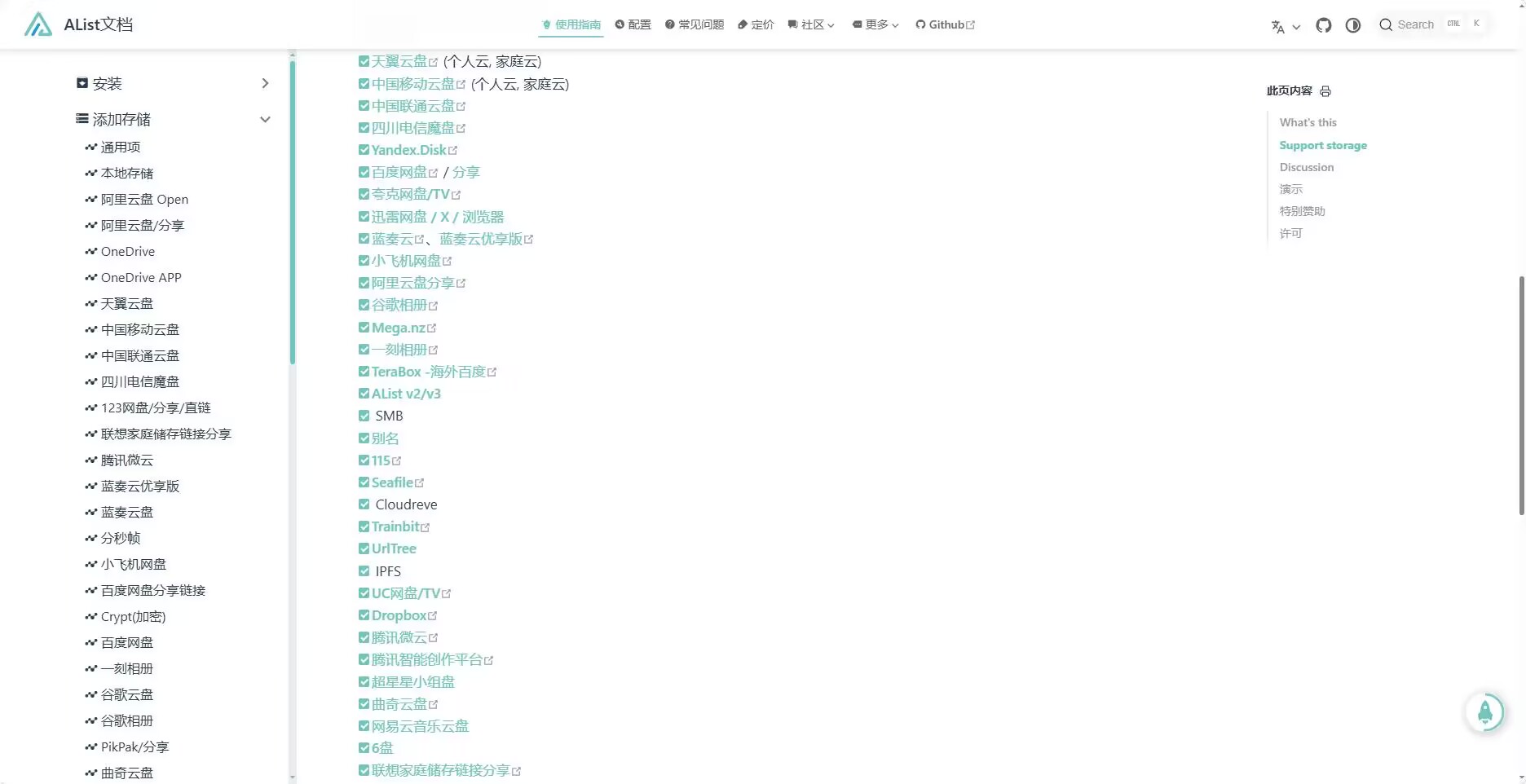The width and height of the screenshot is (1526, 784).
Task: Open the Yandex.Disk external link
Action: pos(410,150)
